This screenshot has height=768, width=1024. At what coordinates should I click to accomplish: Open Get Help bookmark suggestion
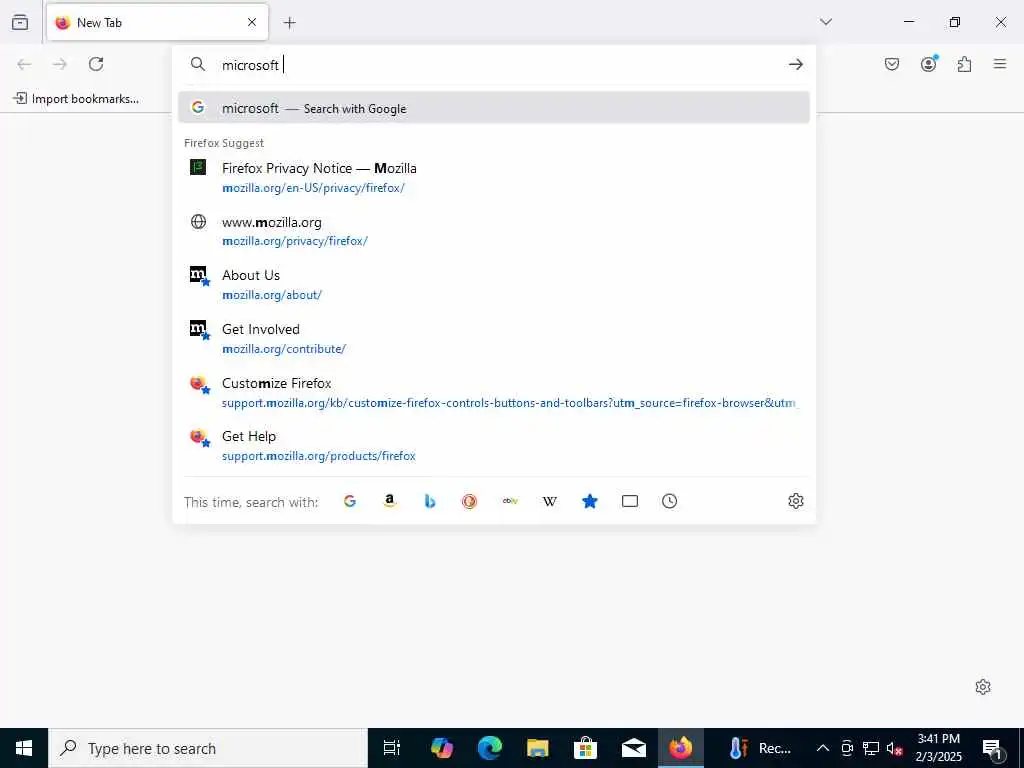494,445
